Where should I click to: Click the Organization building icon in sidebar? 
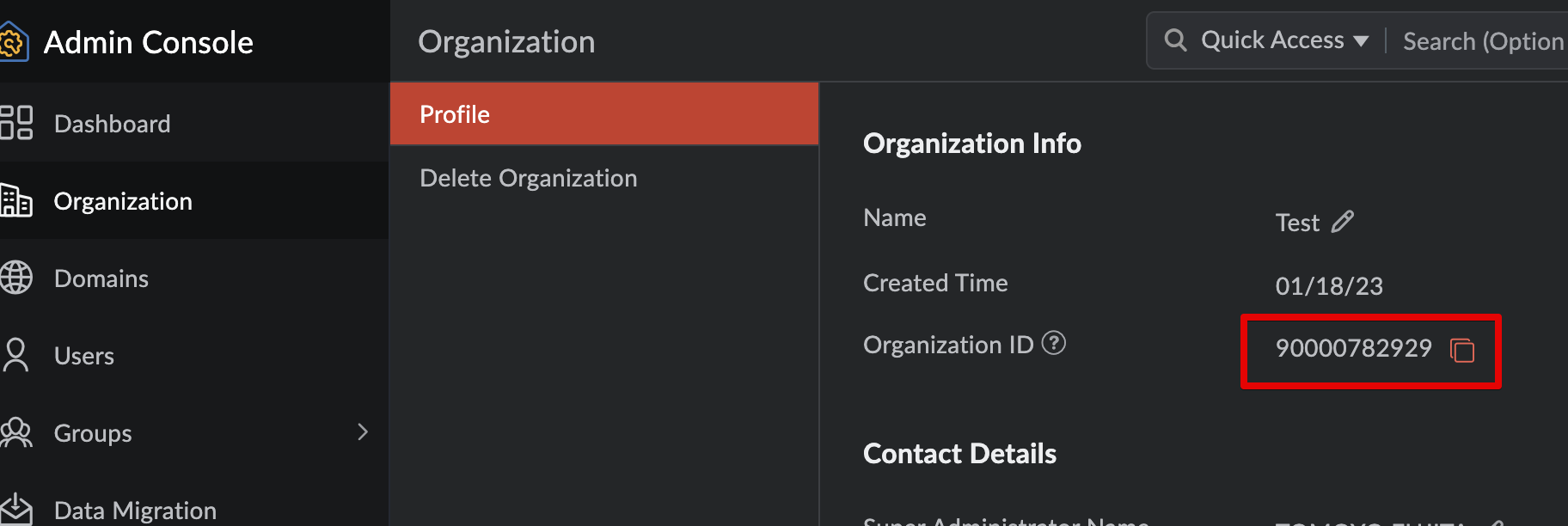click(x=16, y=200)
